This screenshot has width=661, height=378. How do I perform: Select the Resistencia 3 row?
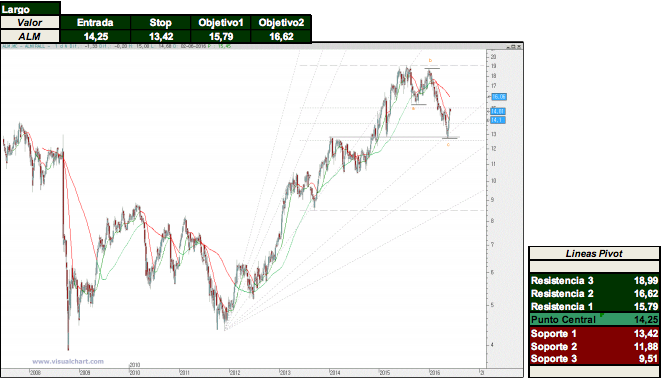(x=594, y=281)
